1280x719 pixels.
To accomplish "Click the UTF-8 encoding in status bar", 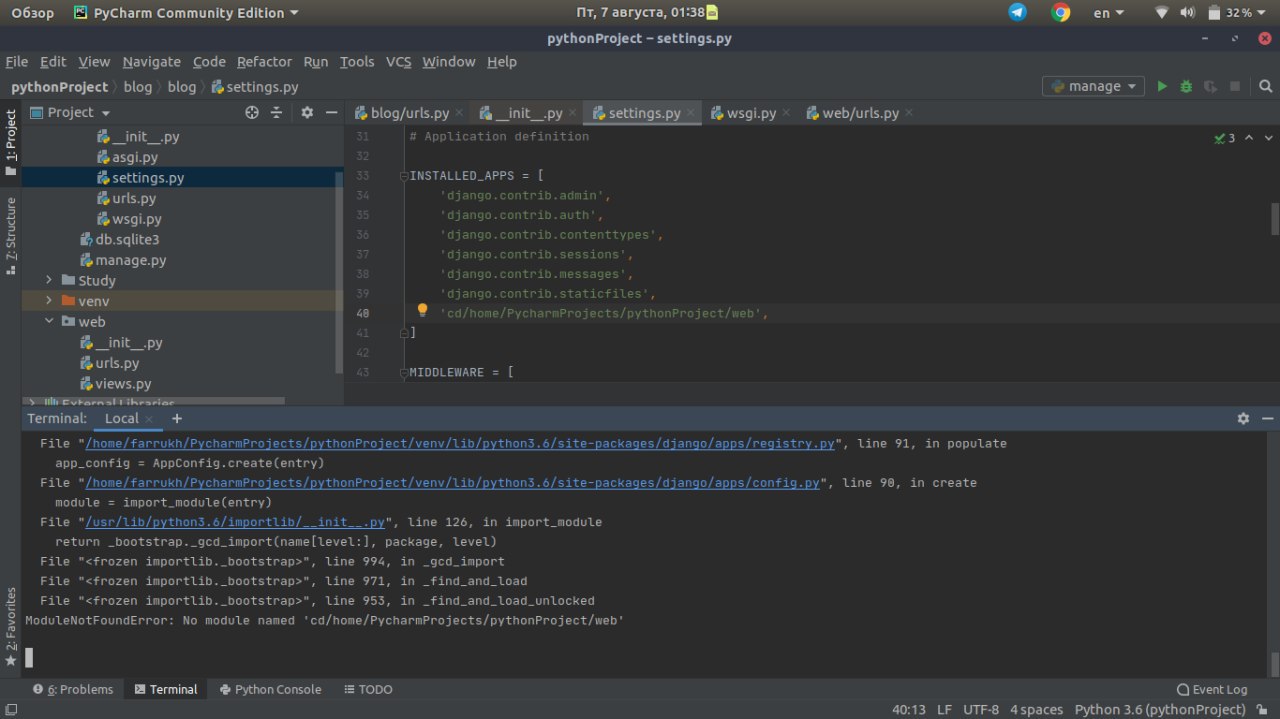I will coord(981,709).
